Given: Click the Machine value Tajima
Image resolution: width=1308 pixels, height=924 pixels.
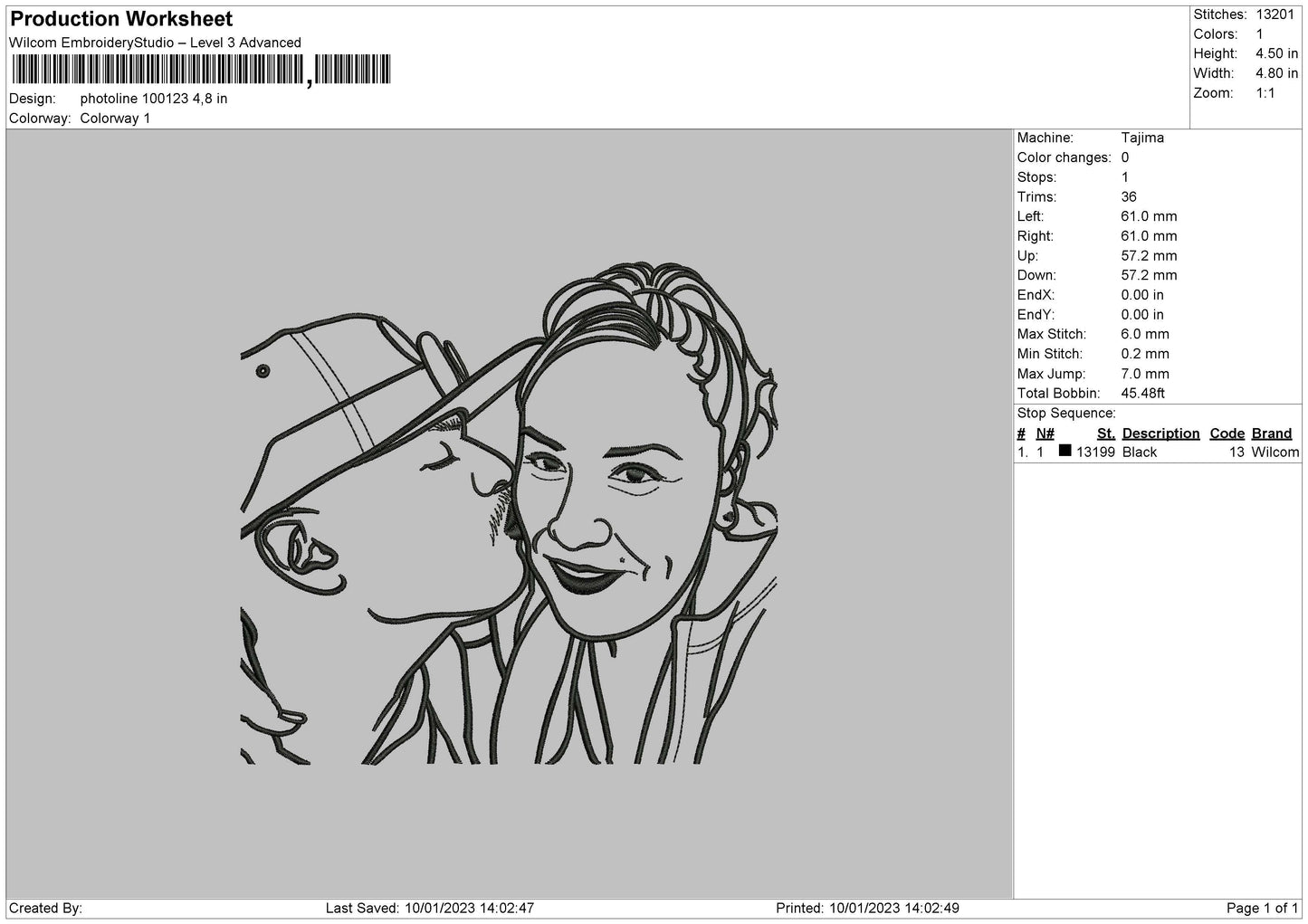Looking at the screenshot, I should [1142, 138].
